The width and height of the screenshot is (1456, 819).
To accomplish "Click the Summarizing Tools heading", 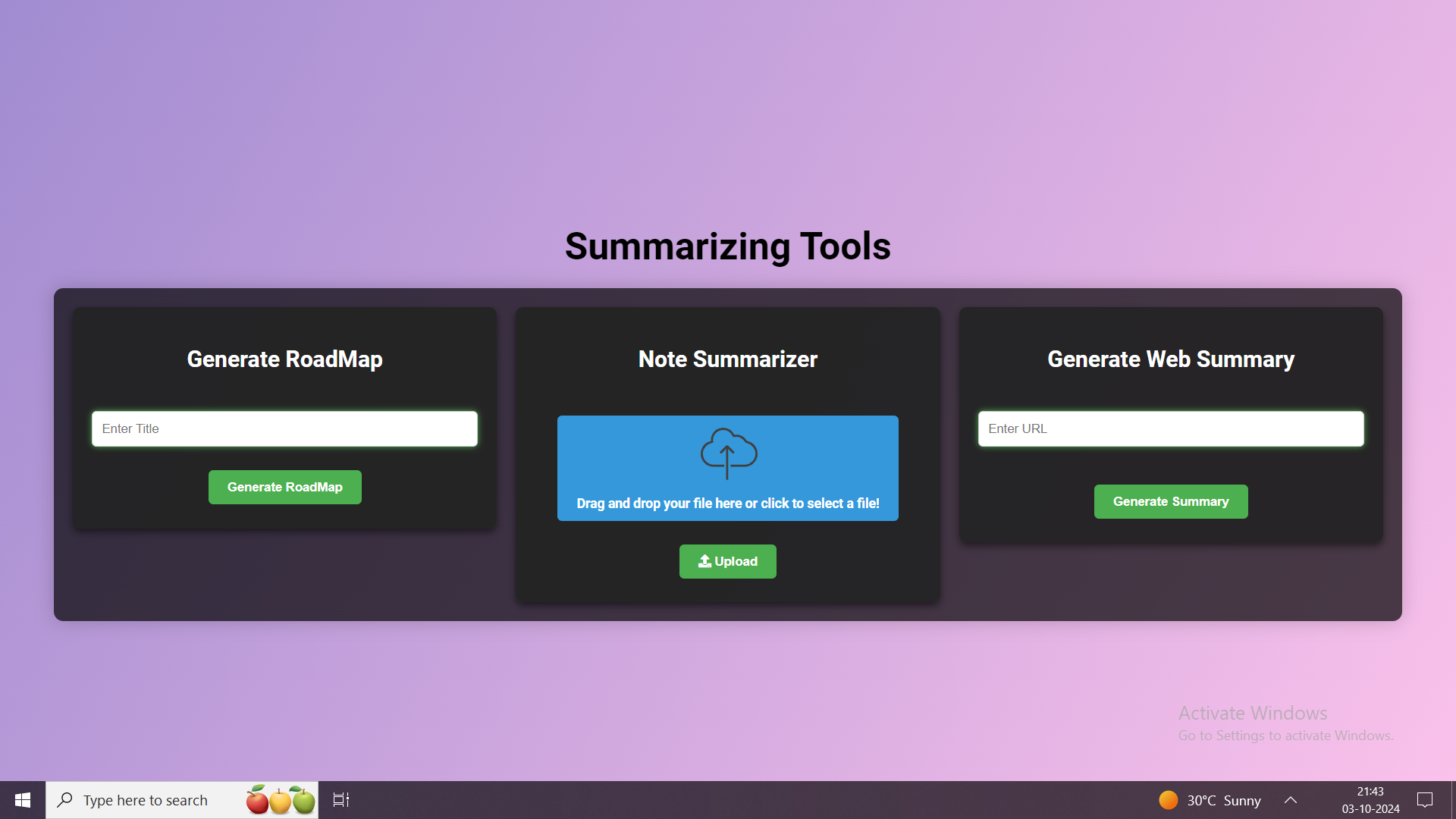I will point(727,246).
